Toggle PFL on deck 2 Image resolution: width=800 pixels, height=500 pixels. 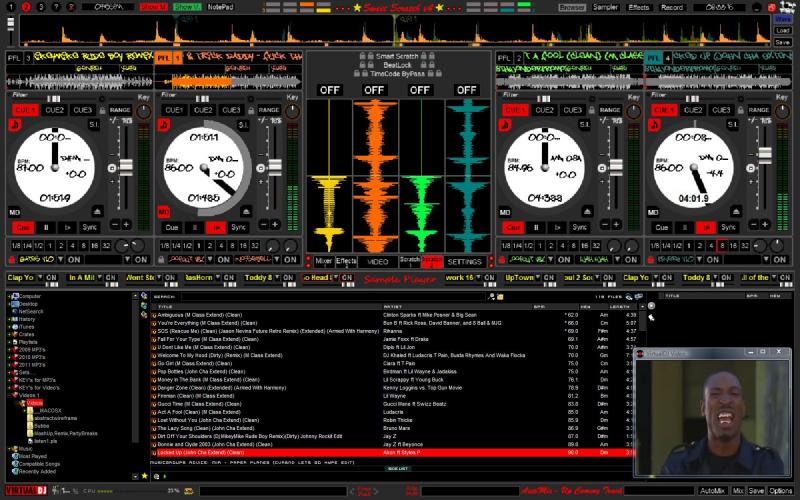(505, 58)
